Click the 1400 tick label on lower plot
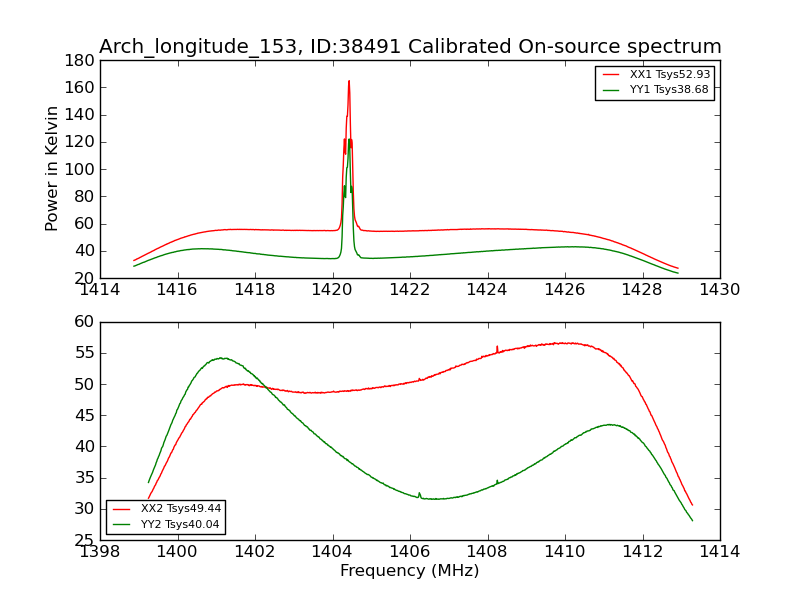 tap(177, 552)
